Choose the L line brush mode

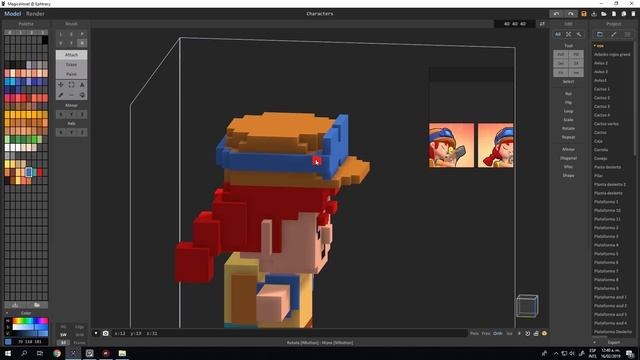[61, 34]
